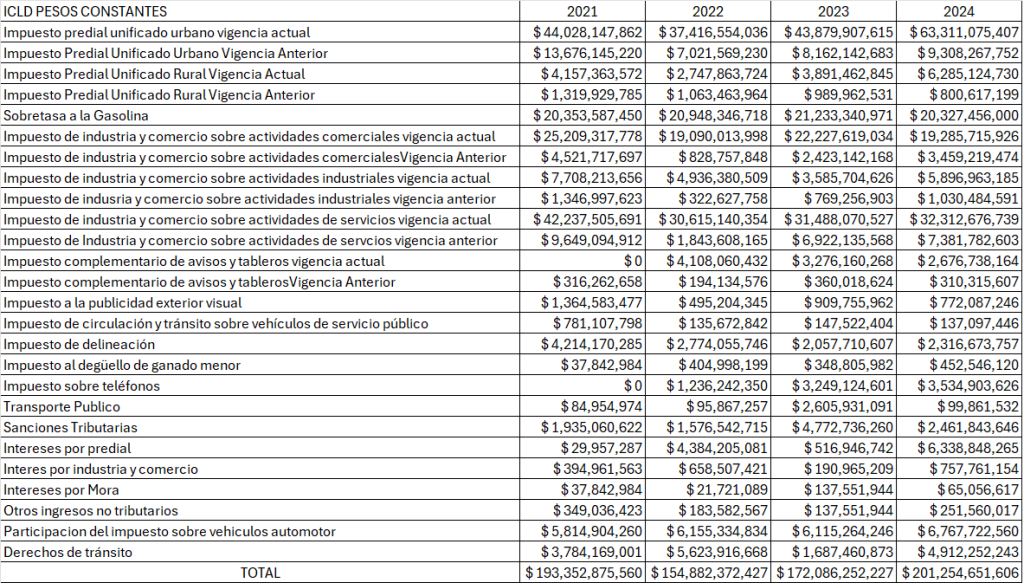Select actividades de servicios vigencia actual label
Viewport: 1024px width, 583px height.
[248, 219]
